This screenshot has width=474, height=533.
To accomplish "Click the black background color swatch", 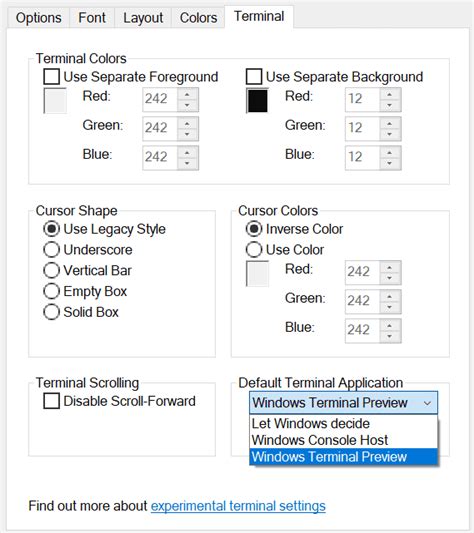I will tap(257, 101).
